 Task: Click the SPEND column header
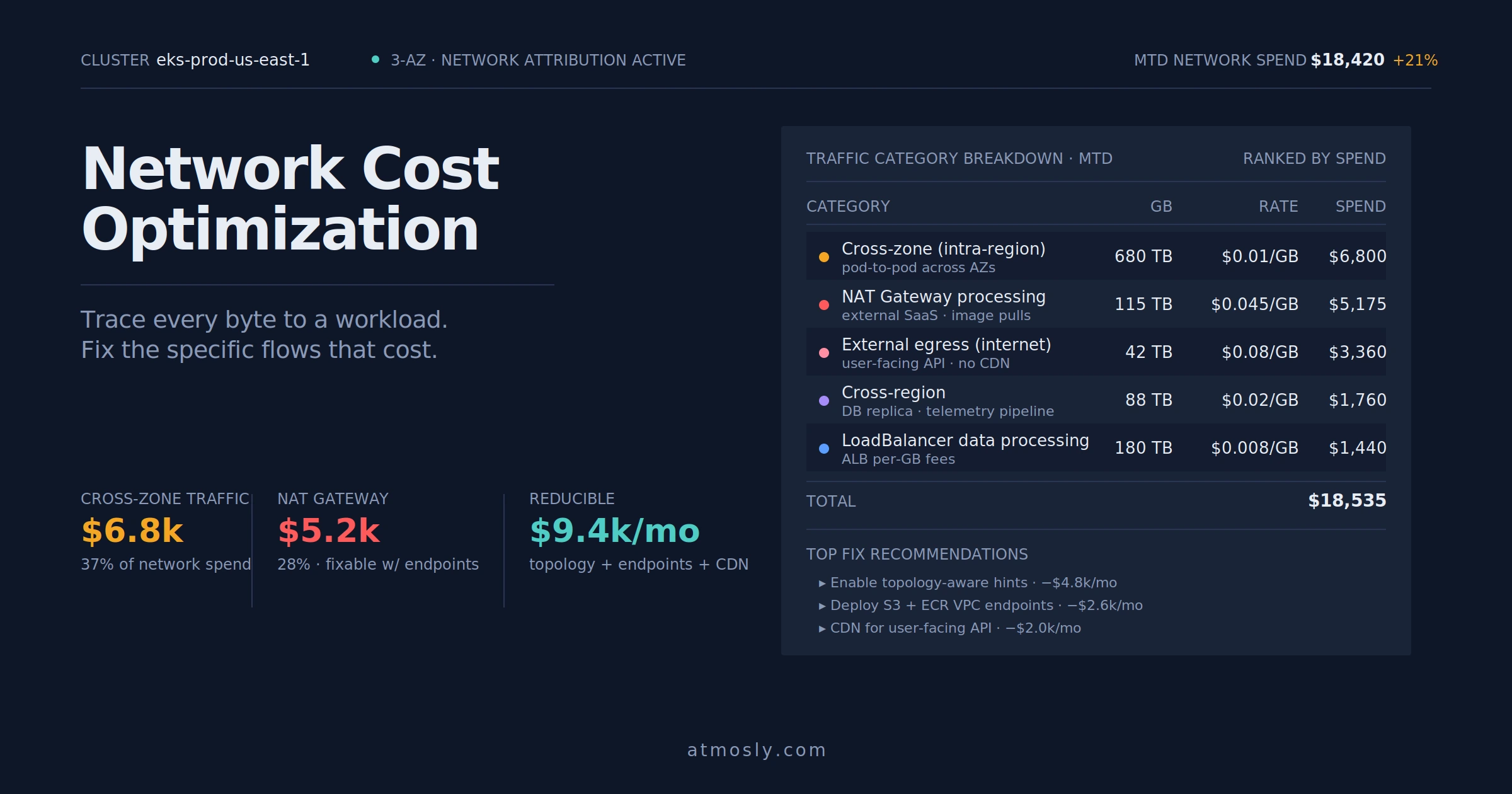tap(1361, 206)
